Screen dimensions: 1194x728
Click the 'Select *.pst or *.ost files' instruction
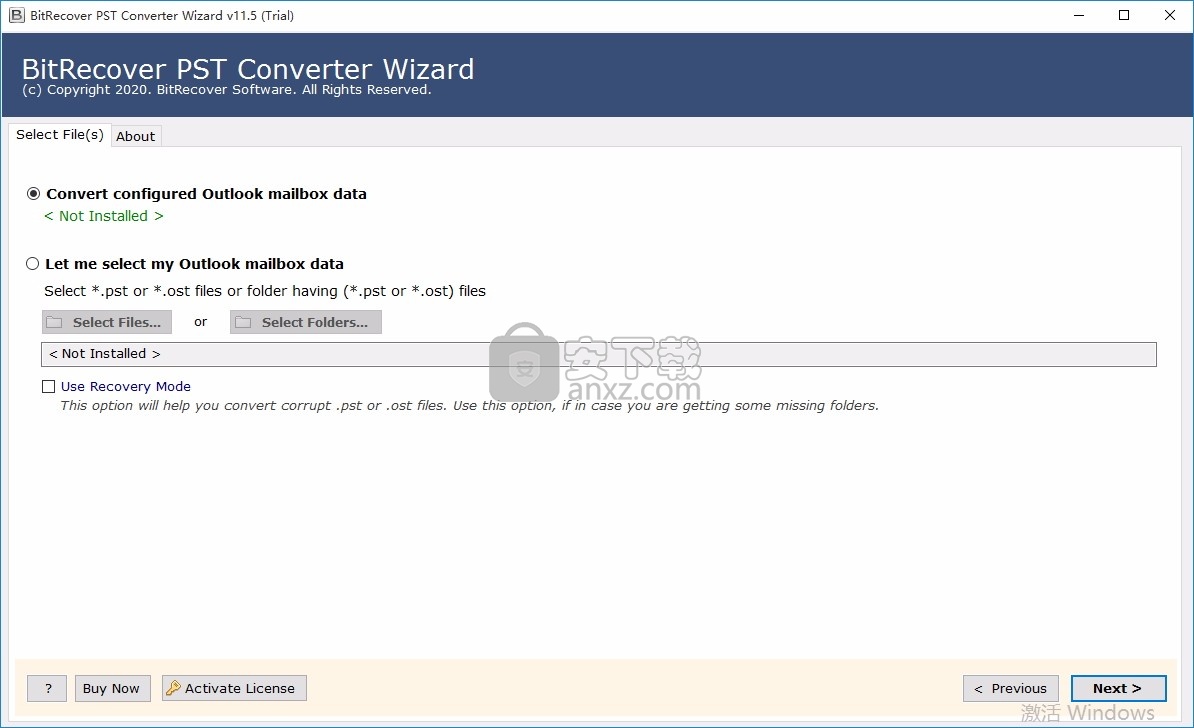(265, 291)
